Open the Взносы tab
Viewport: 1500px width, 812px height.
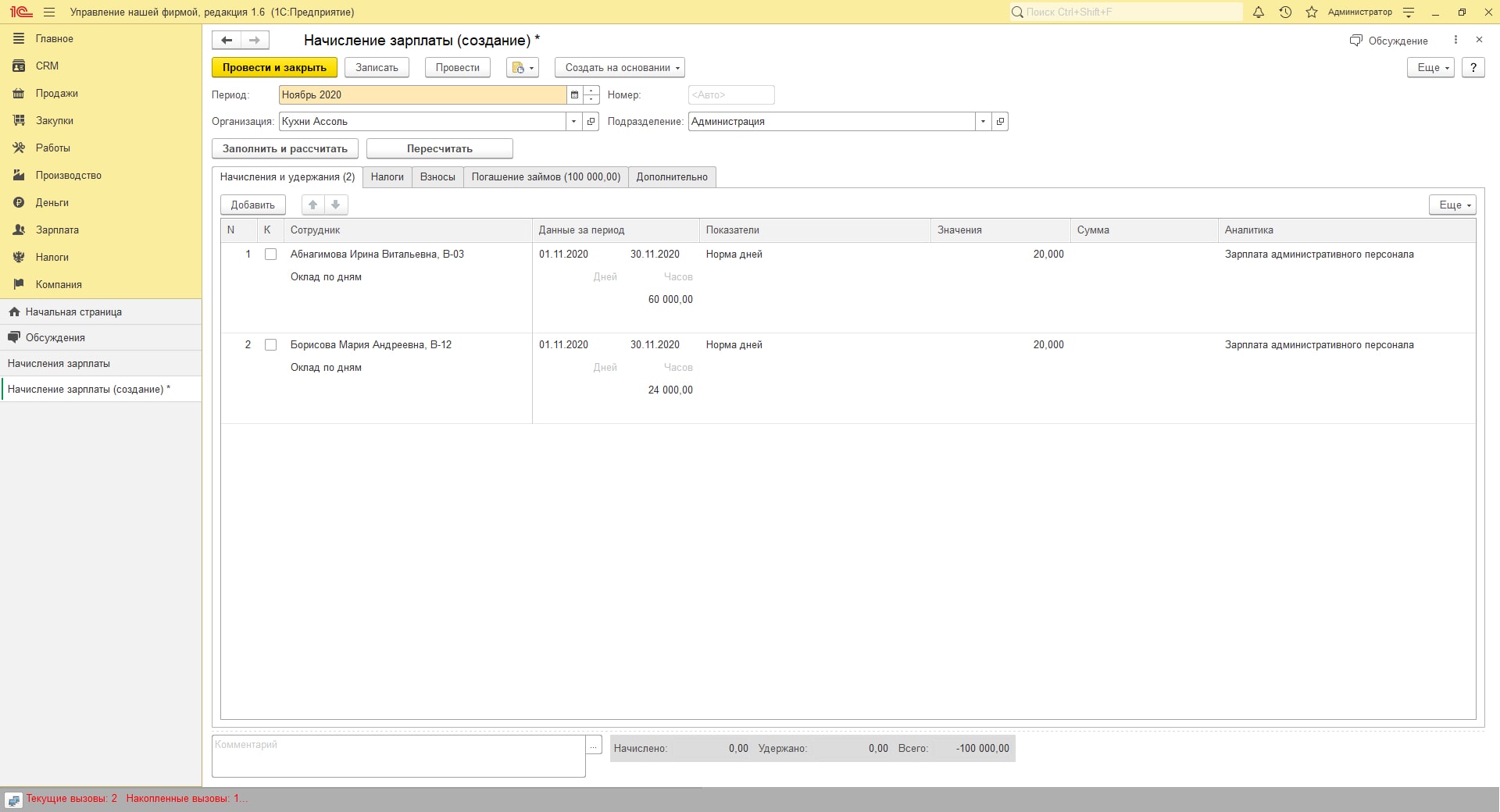437,177
